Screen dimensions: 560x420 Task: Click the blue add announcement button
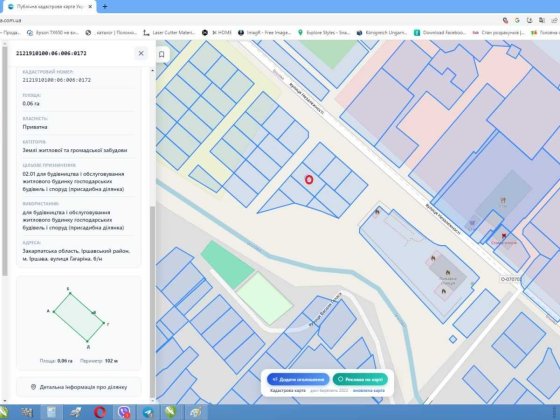click(298, 379)
